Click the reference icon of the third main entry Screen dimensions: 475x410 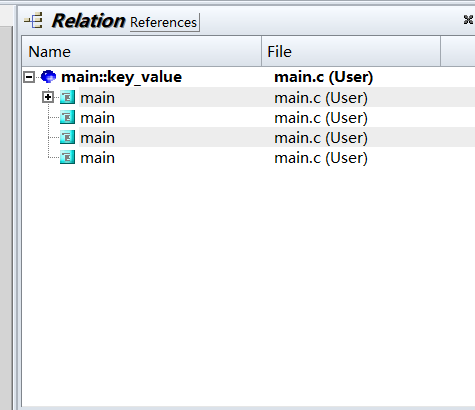tap(67, 137)
